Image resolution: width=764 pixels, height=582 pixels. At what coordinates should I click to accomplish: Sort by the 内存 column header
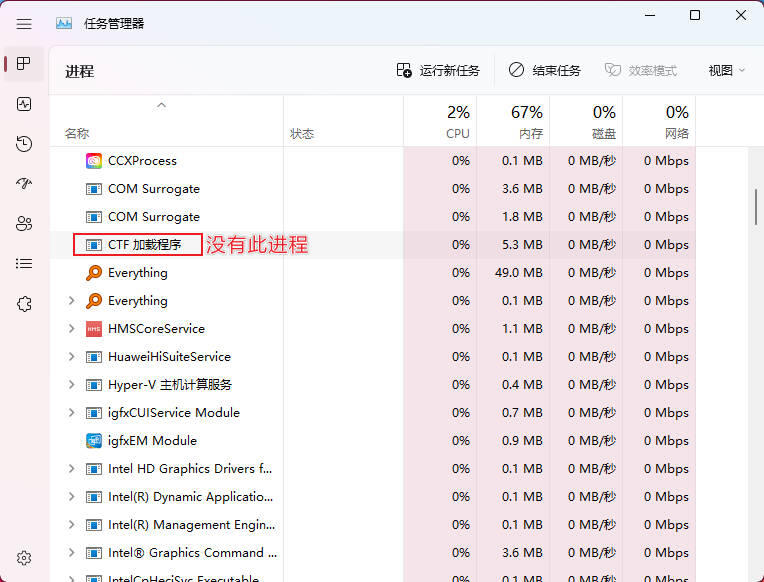click(514, 121)
